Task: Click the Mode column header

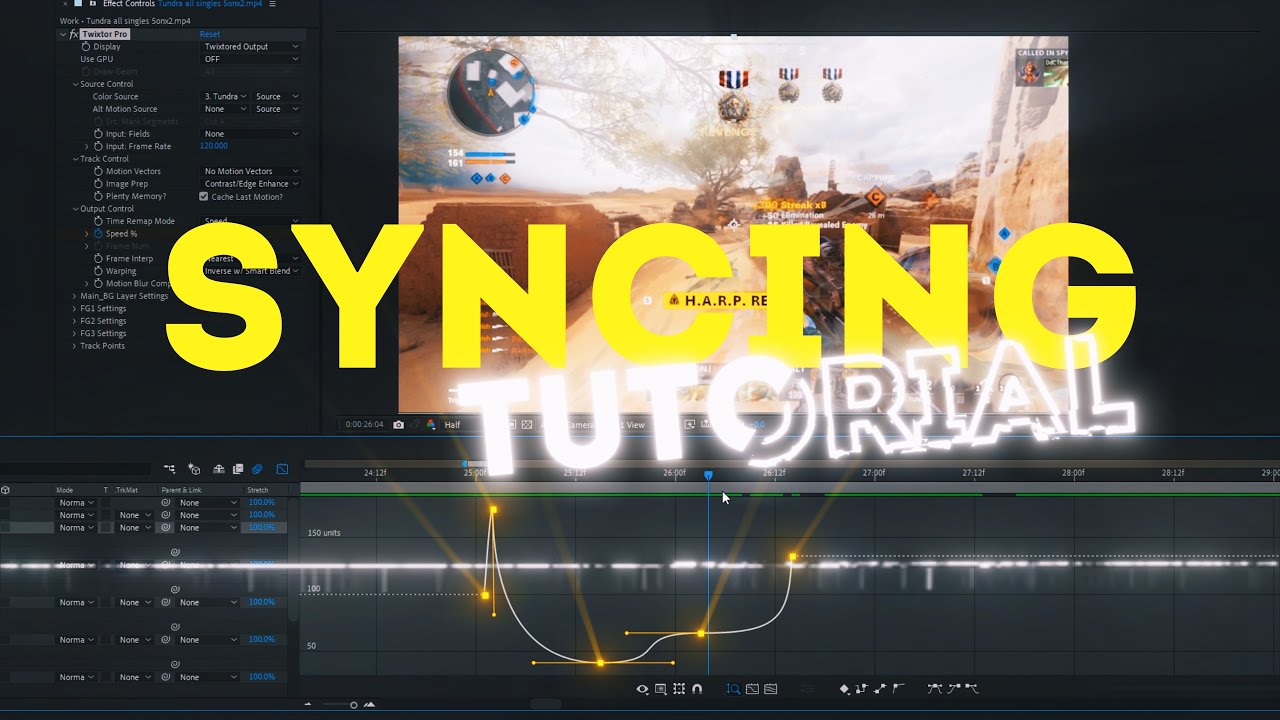Action: [x=65, y=490]
